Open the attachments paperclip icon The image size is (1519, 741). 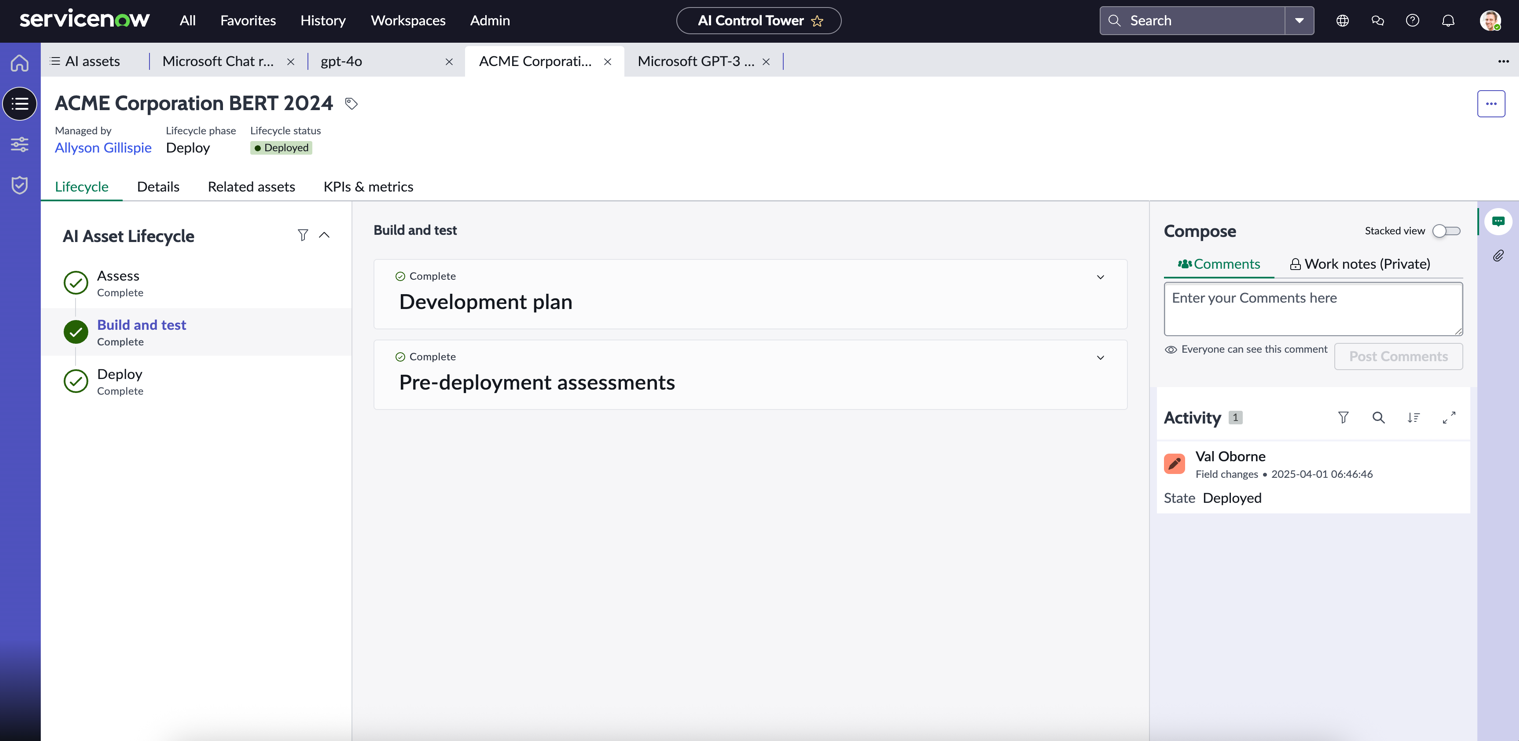(x=1498, y=256)
